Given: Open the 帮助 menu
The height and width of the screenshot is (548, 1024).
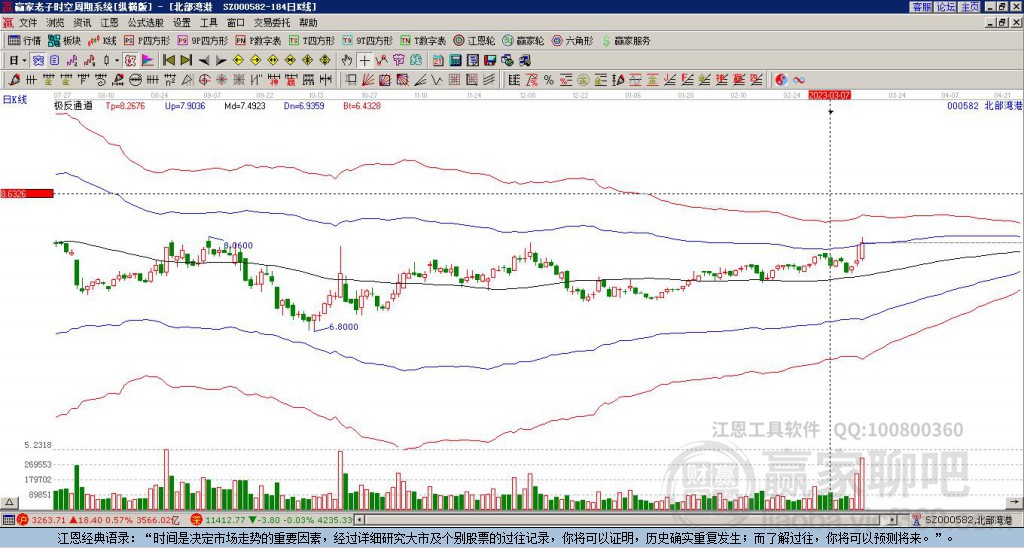Looking at the screenshot, I should coord(308,23).
